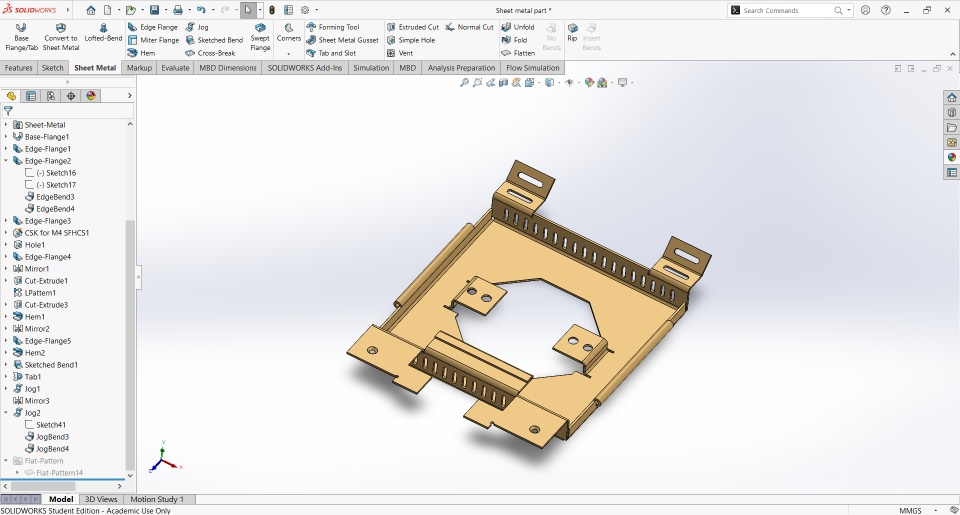The width and height of the screenshot is (960, 515).
Task: Open the MMGS unit system dropdown
Action: click(x=936, y=510)
